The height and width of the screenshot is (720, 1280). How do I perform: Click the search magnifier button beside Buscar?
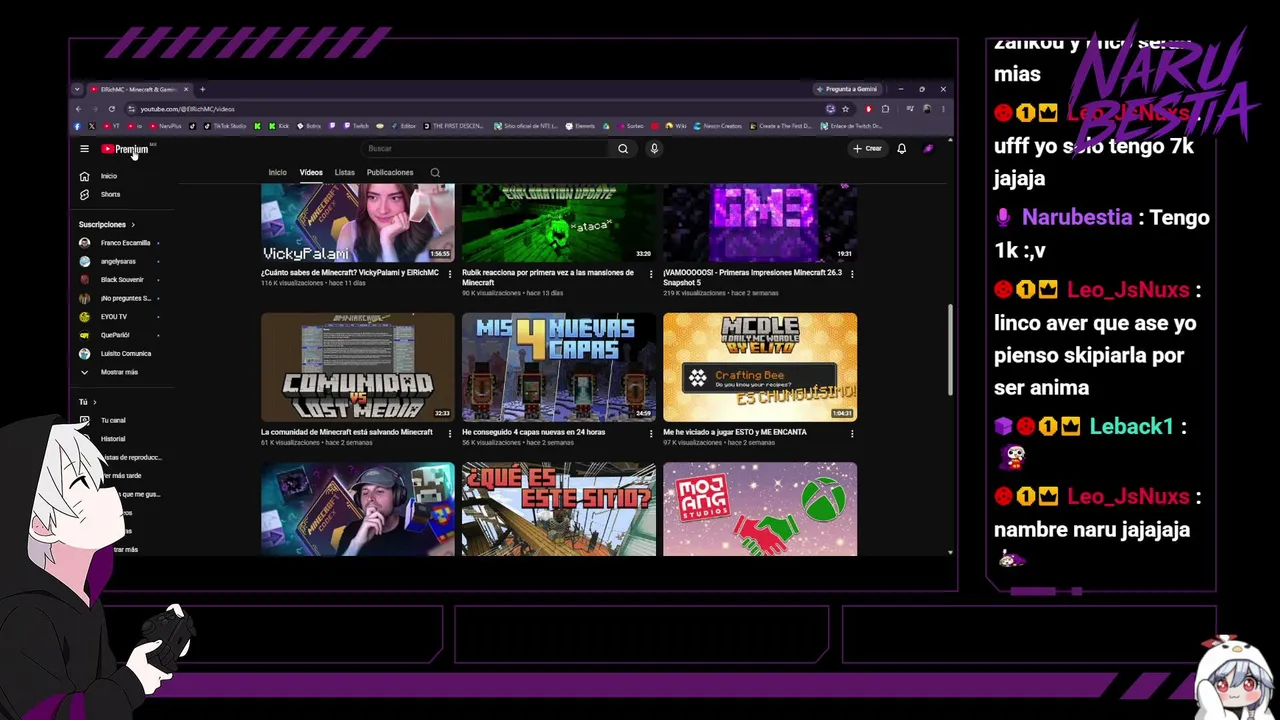point(623,149)
